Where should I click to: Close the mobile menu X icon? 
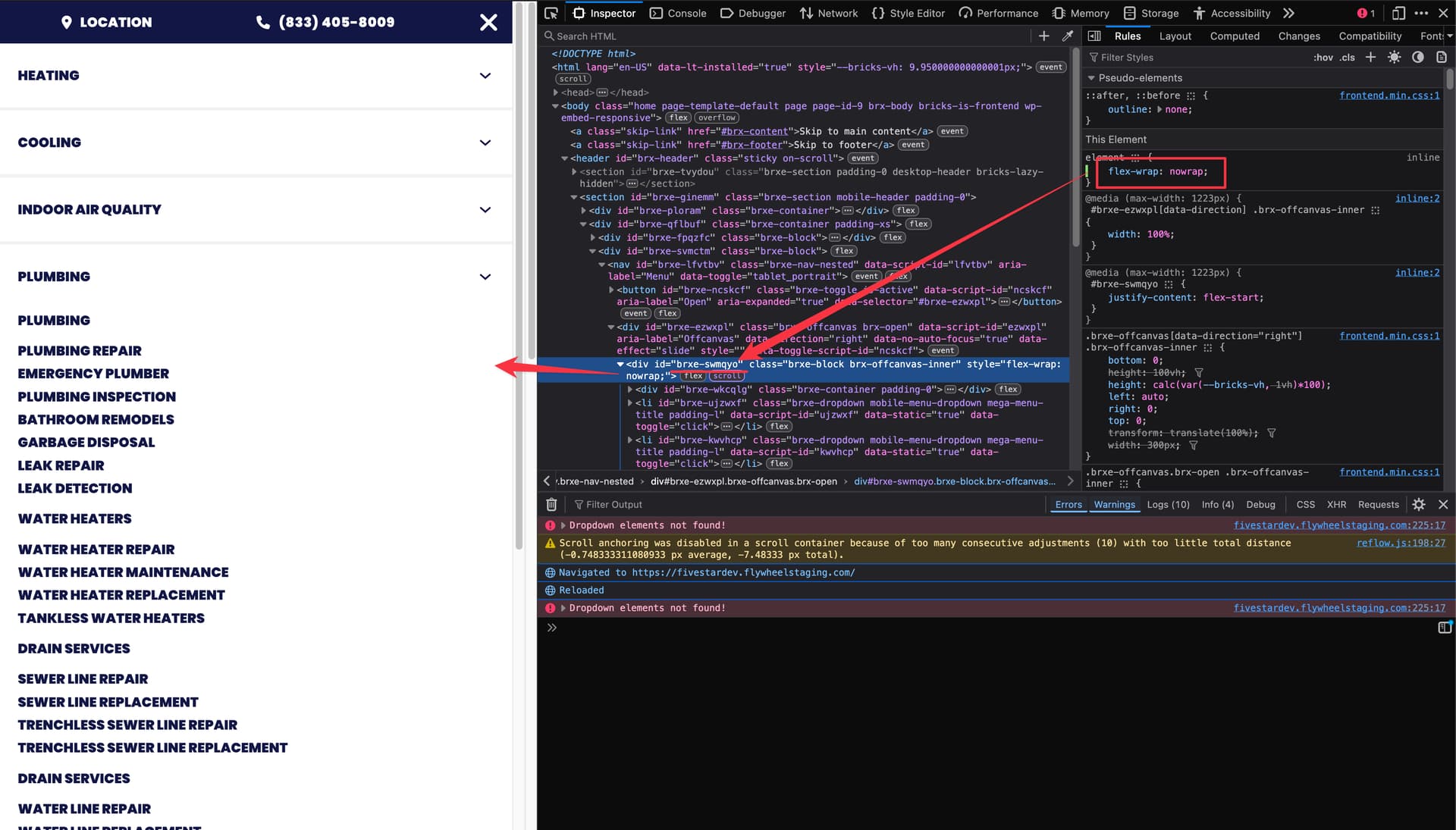pyautogui.click(x=488, y=22)
